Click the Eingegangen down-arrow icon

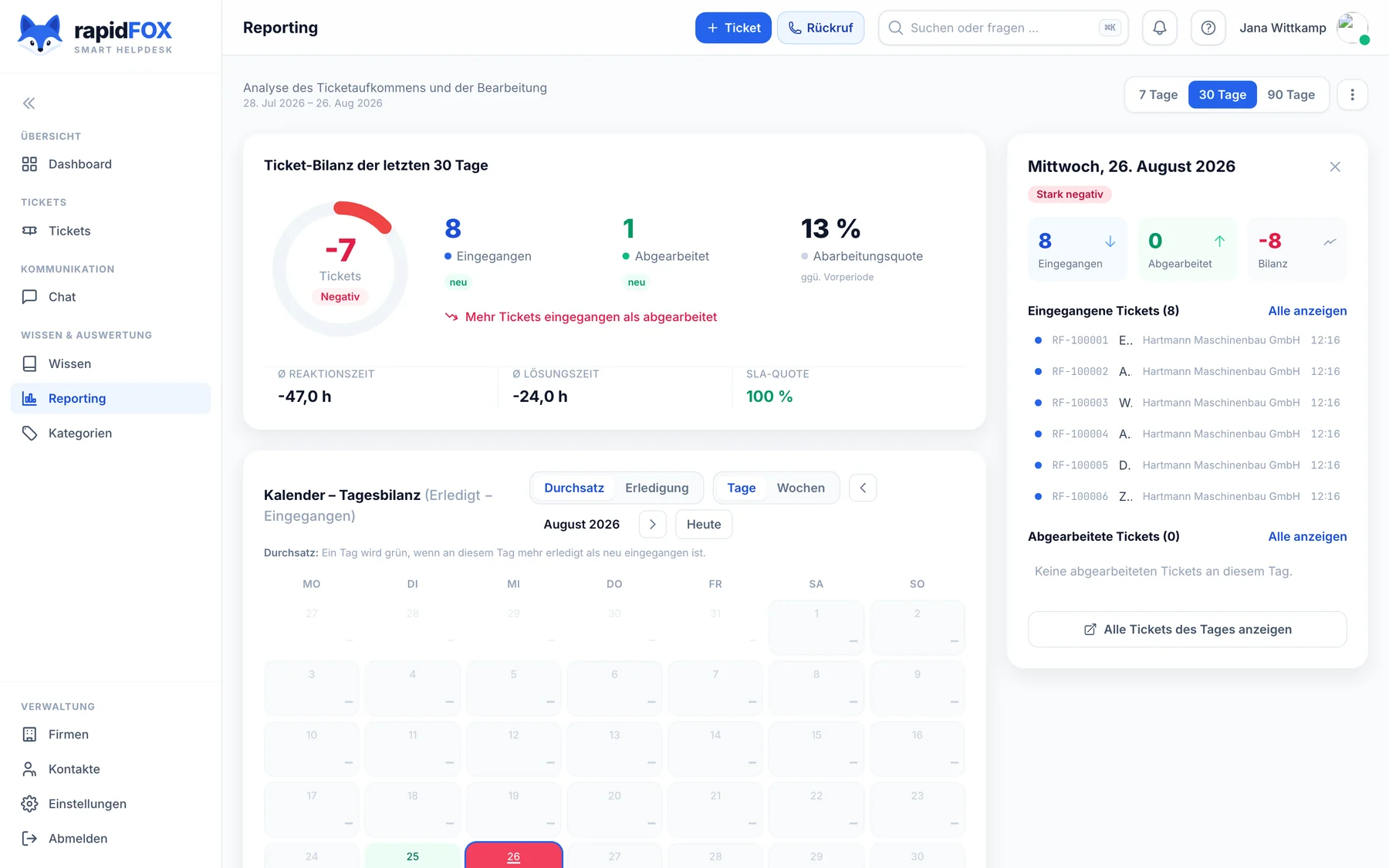coord(1110,241)
